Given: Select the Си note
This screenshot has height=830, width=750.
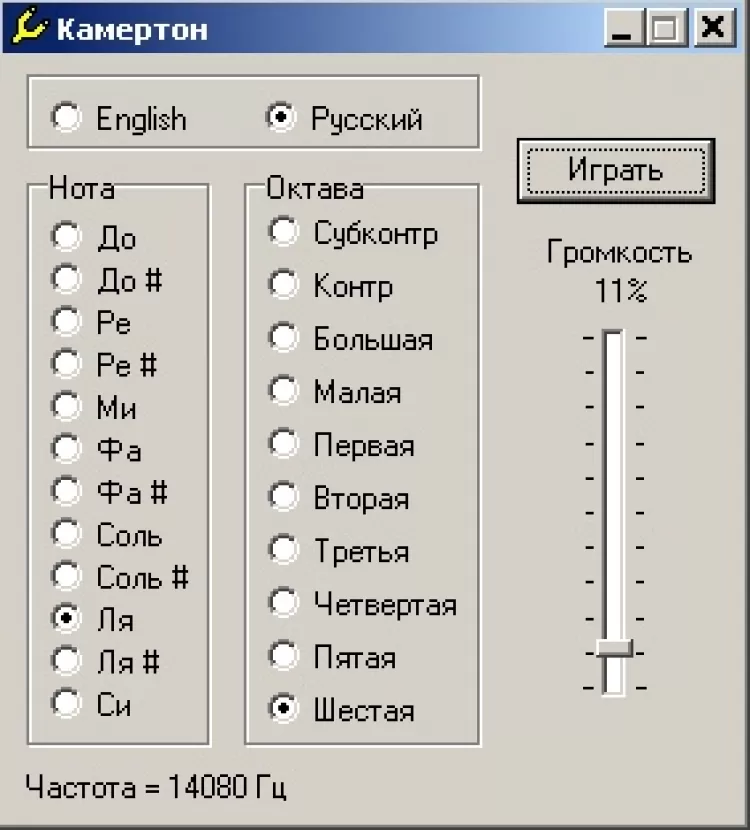Looking at the screenshot, I should point(67,703).
